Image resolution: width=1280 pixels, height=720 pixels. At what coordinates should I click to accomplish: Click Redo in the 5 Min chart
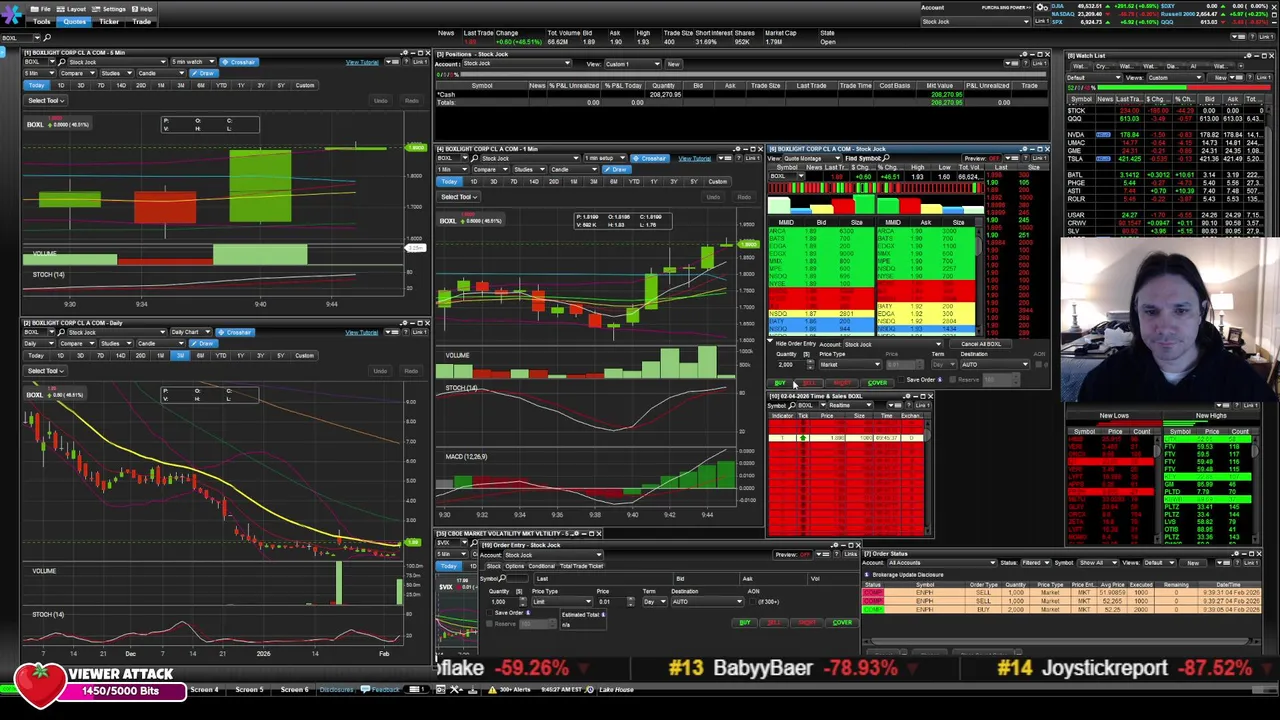click(x=411, y=100)
